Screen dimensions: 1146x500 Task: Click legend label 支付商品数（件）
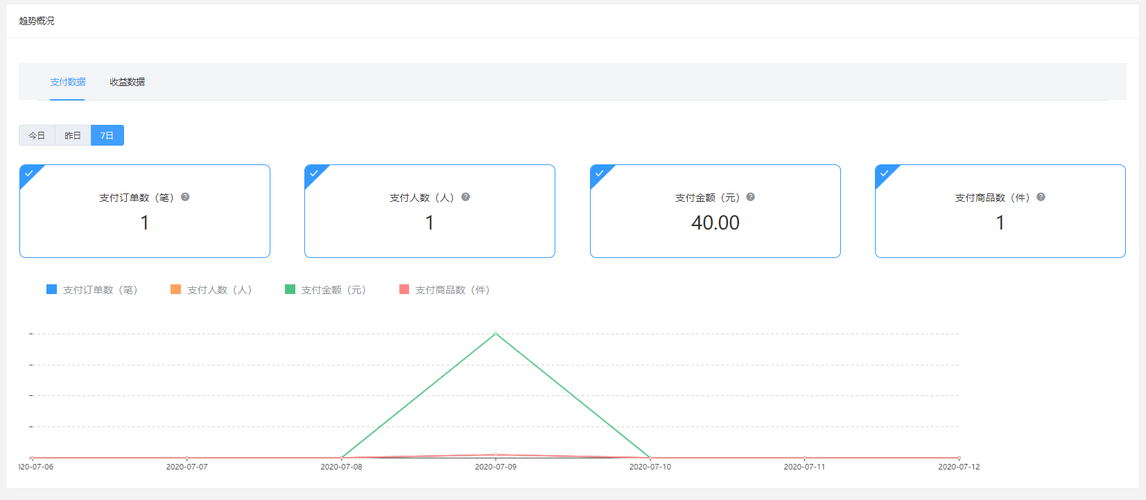click(x=452, y=289)
